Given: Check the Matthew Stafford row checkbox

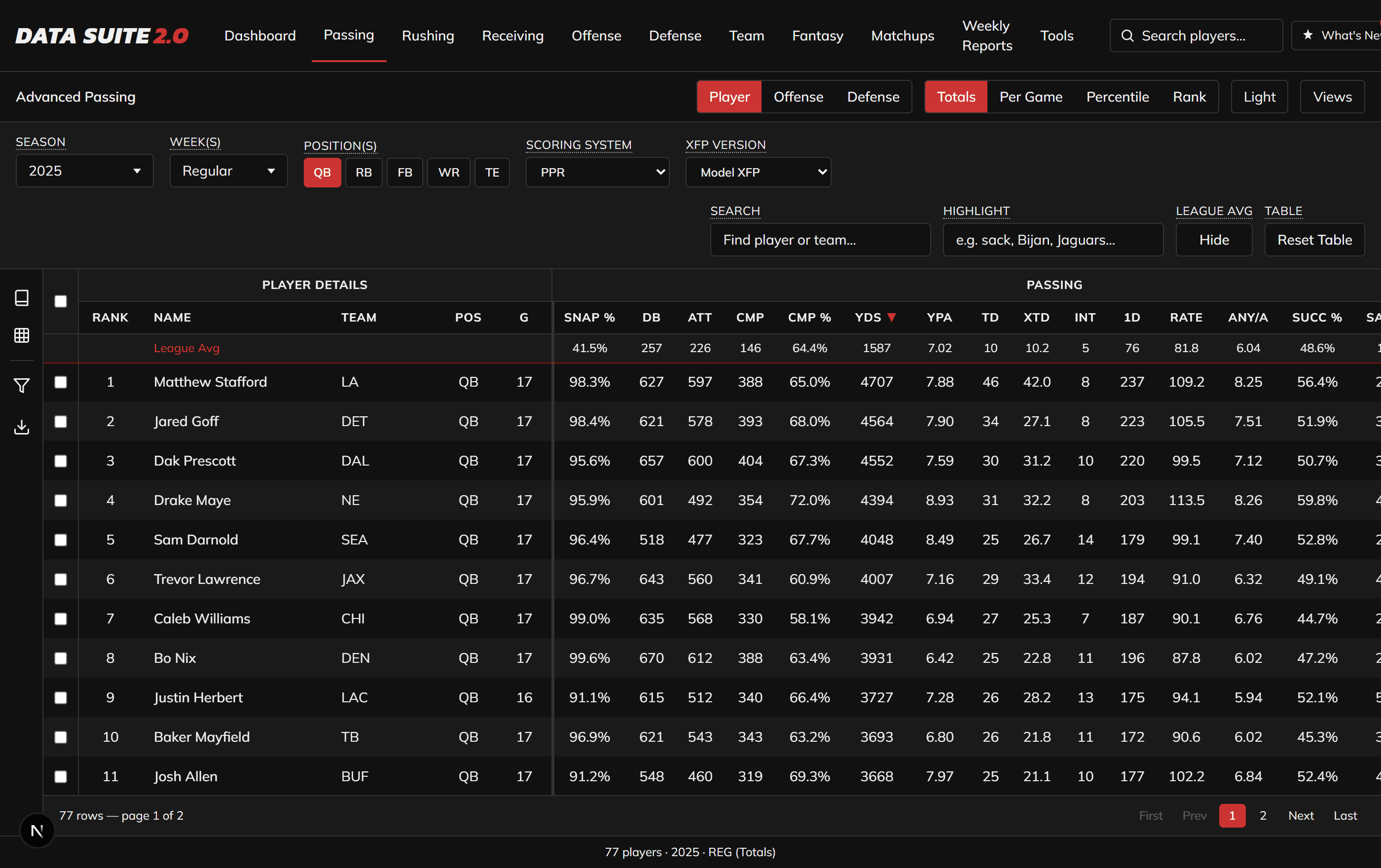Looking at the screenshot, I should click(61, 382).
